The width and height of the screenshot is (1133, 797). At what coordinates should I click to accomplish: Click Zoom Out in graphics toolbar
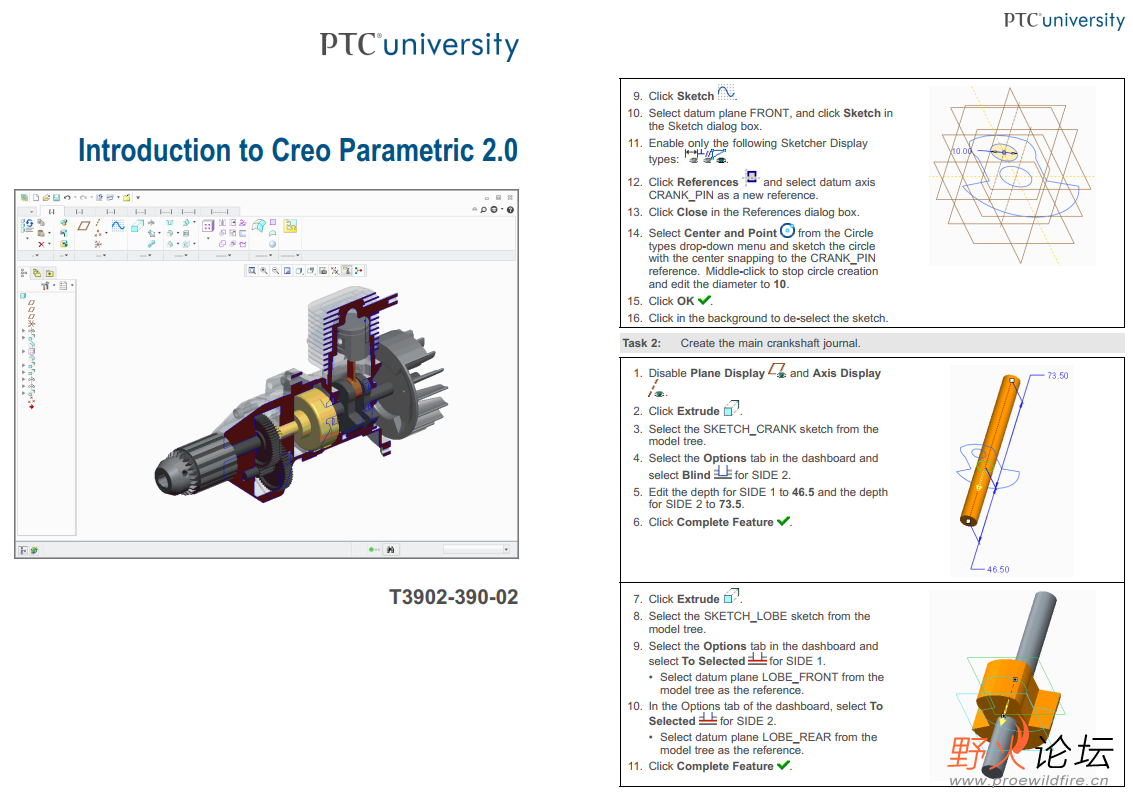pos(275,270)
